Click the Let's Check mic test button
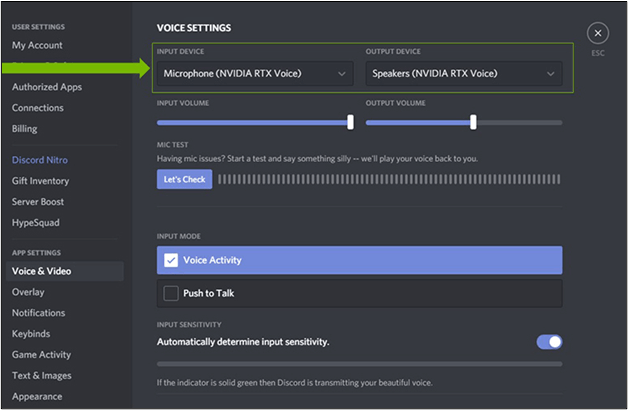 (x=184, y=179)
